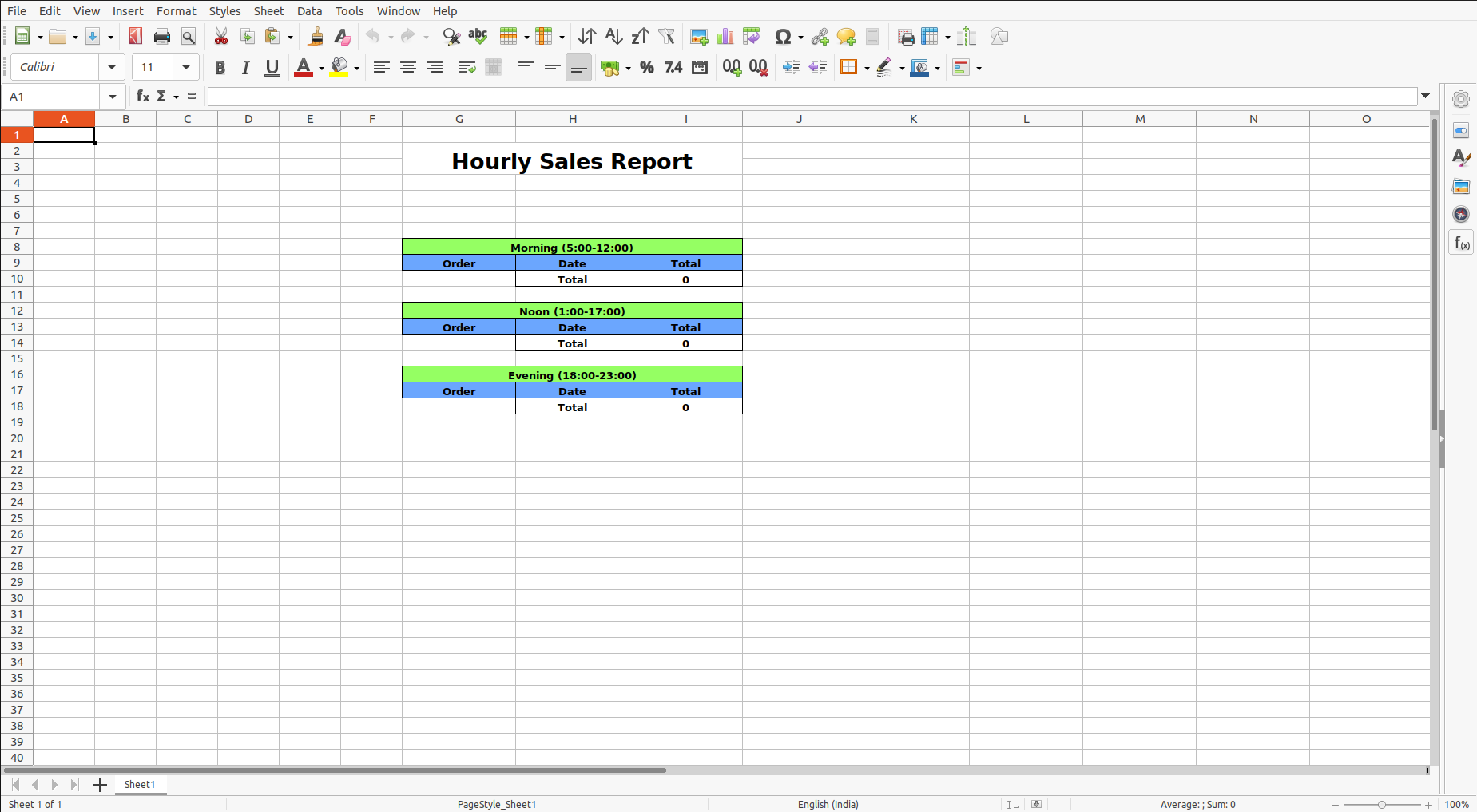
Task: Format as percent
Action: coord(647,67)
